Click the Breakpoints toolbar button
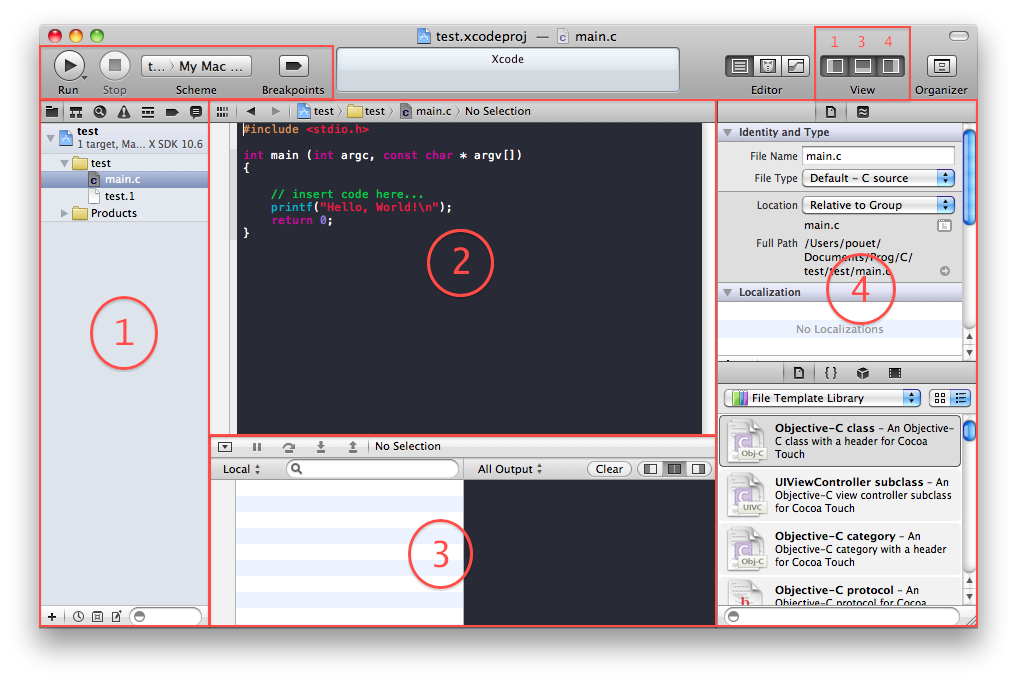This screenshot has height=682, width=1017. pyautogui.click(x=293, y=66)
